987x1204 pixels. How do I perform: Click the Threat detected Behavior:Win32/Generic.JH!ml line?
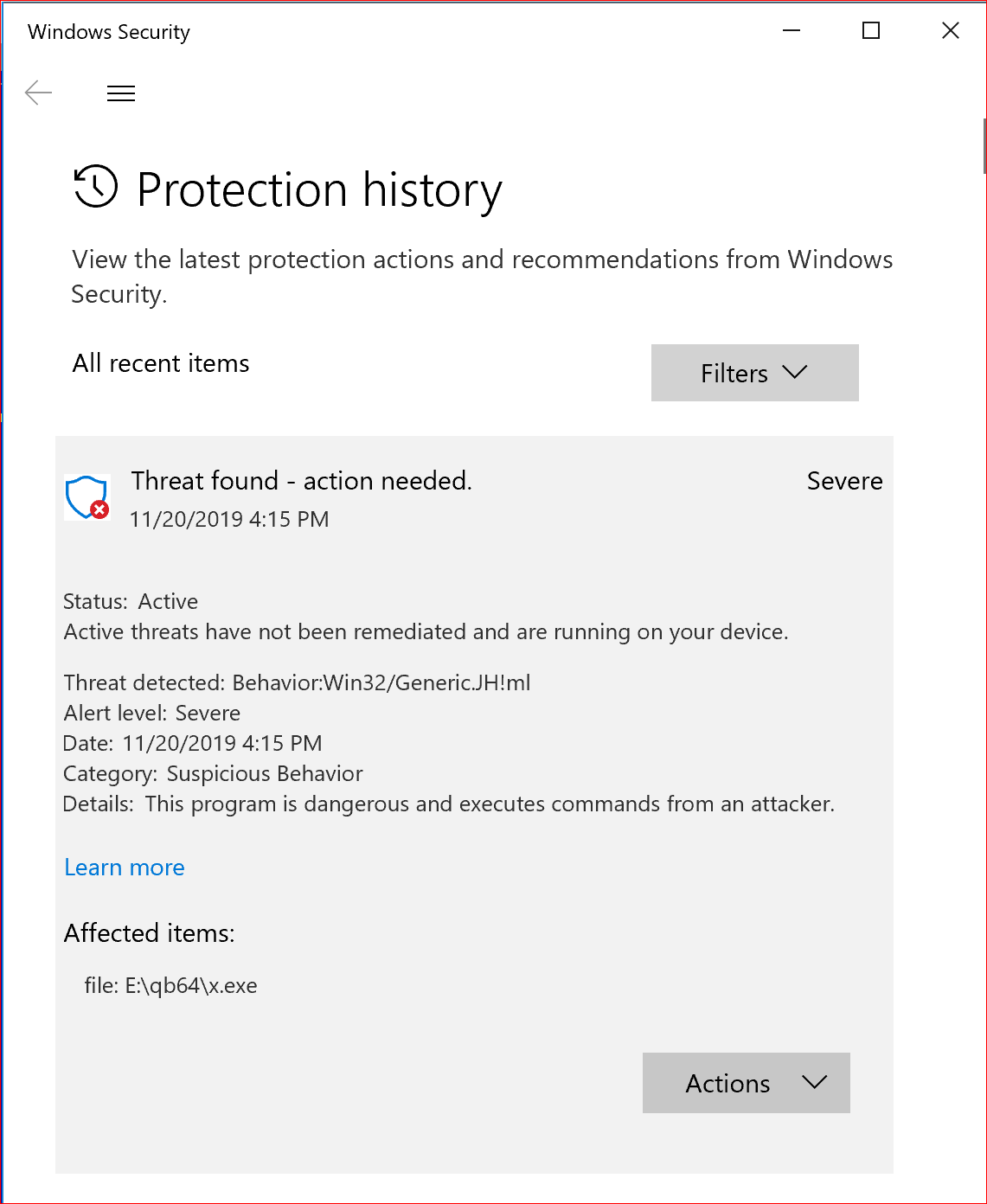point(297,682)
